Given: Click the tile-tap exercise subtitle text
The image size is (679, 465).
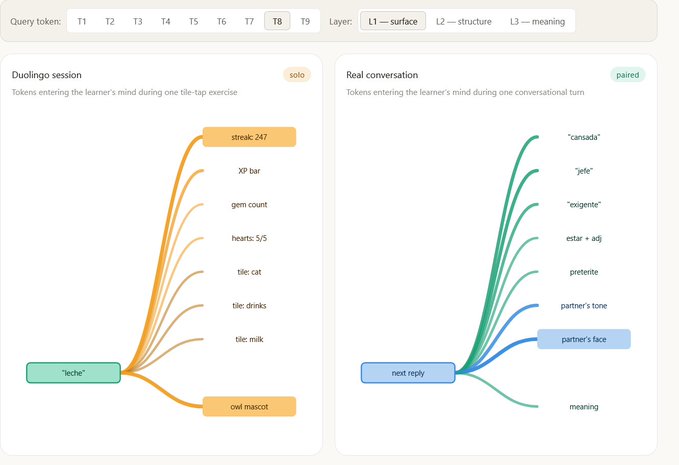Looking at the screenshot, I should coord(124,92).
